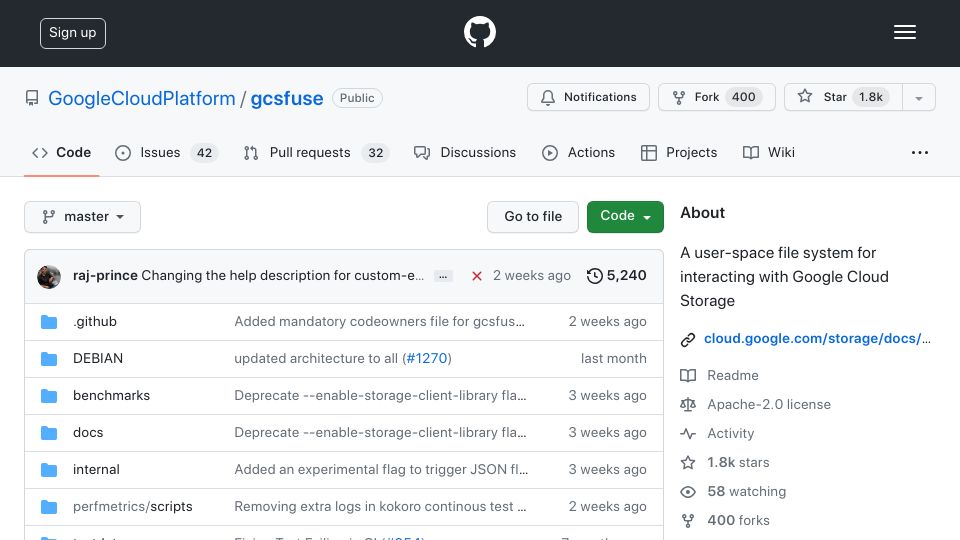Show more tabs via three-dot menu
960x540 pixels.
[920, 152]
